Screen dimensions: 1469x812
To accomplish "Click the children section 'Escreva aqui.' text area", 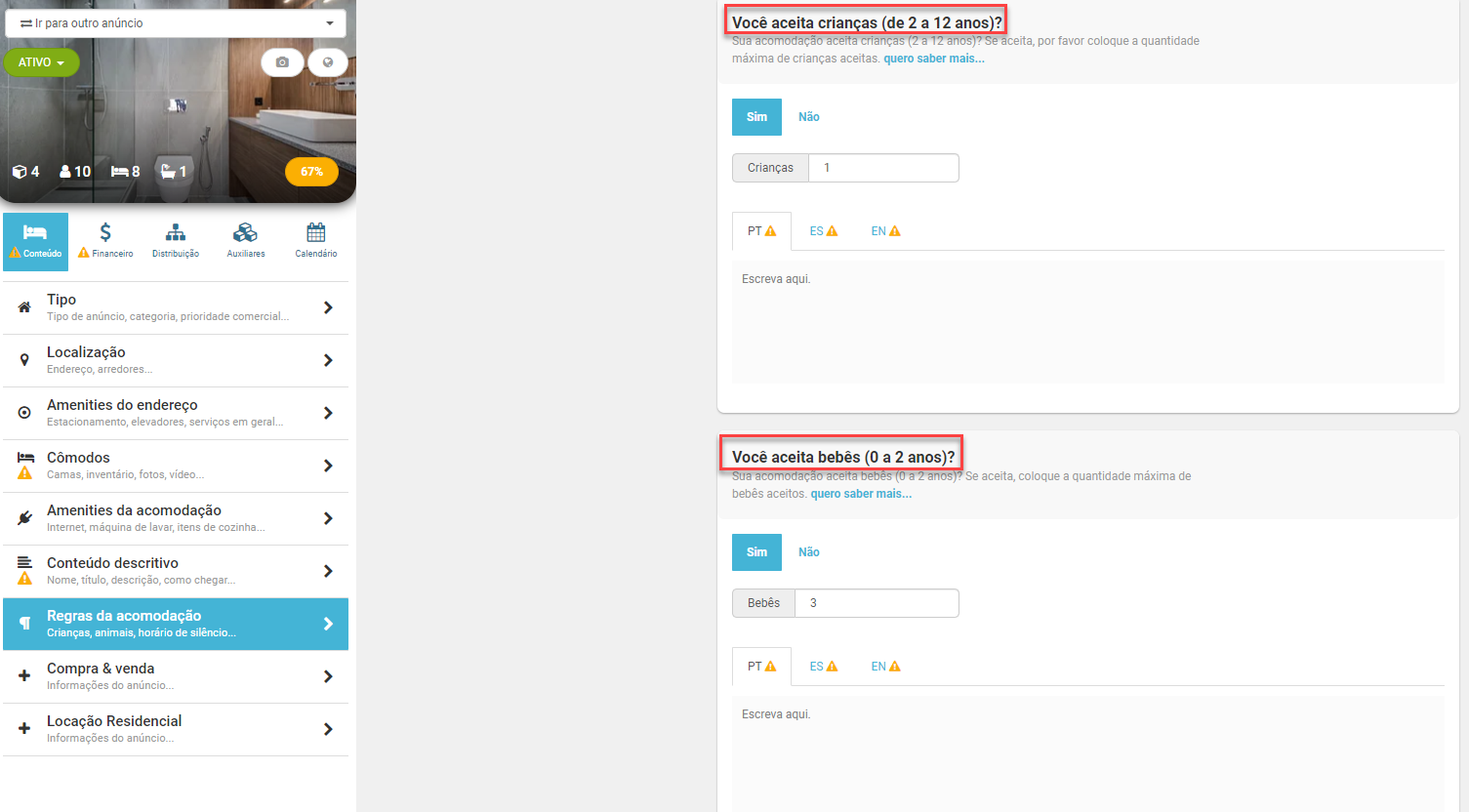I will (x=1088, y=322).
